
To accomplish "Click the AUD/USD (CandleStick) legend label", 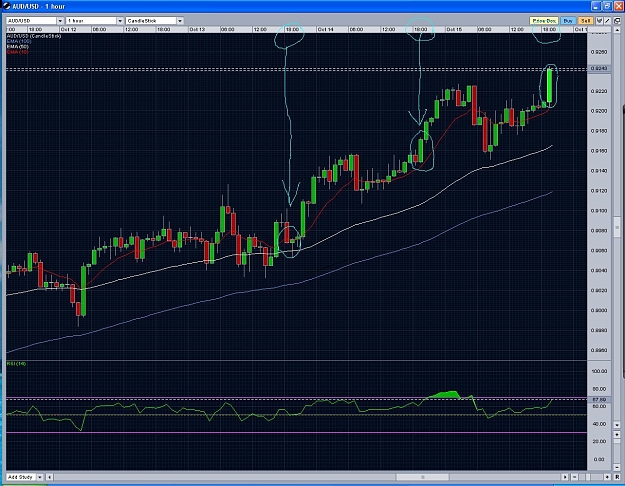I will tap(34, 36).
